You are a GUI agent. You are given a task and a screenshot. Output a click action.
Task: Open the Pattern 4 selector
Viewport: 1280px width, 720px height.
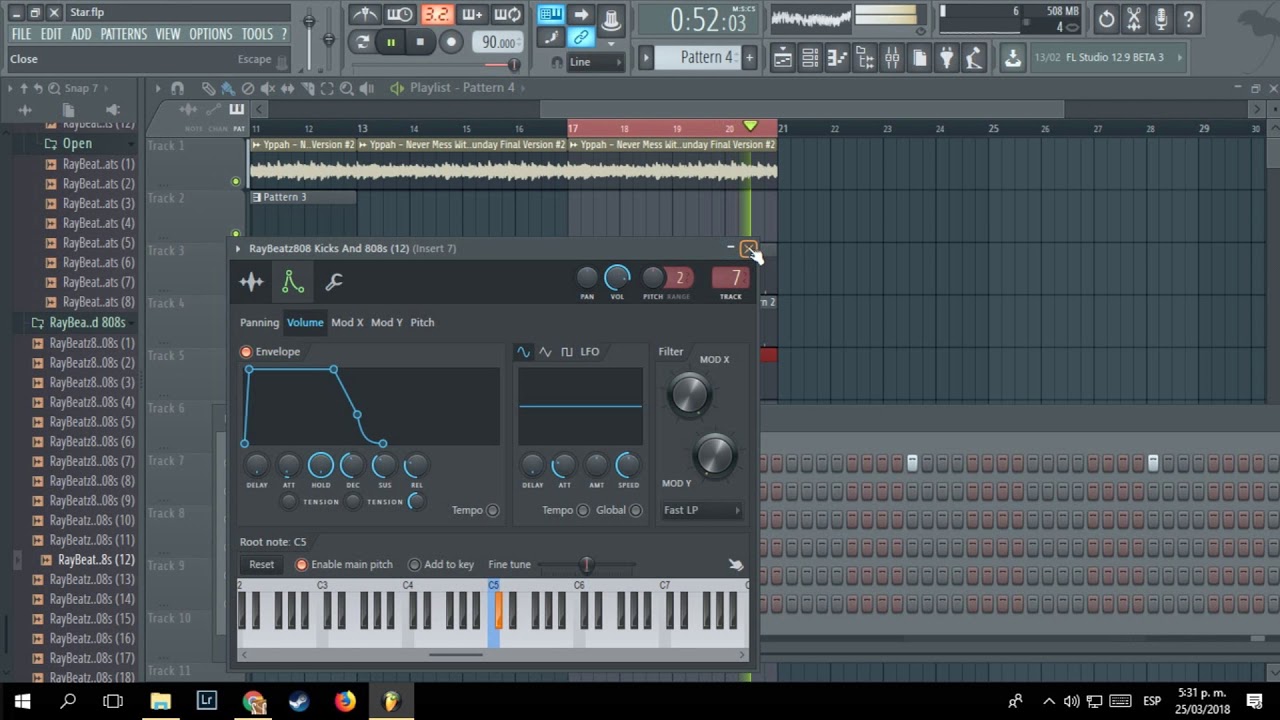pyautogui.click(x=706, y=58)
